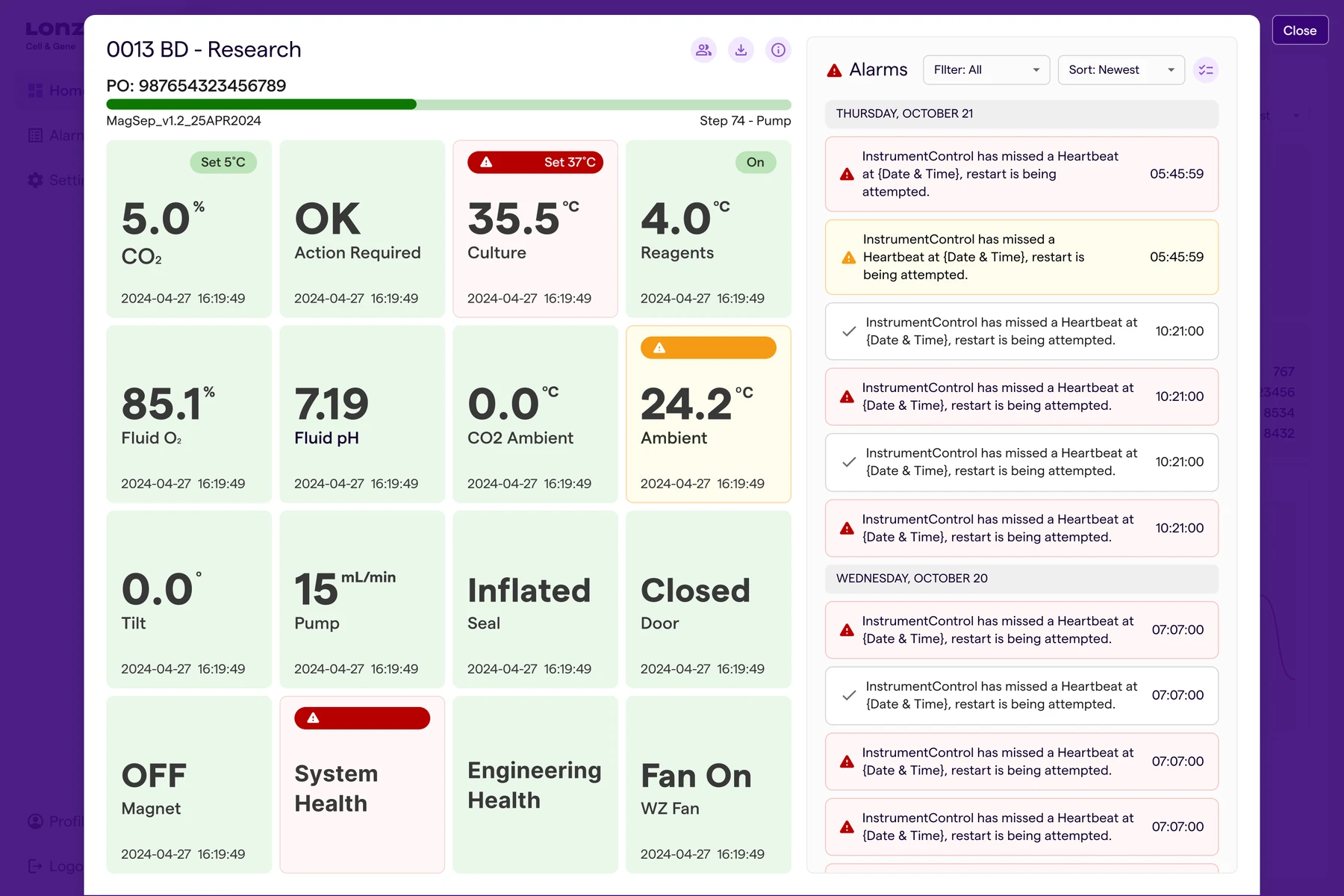1344x896 pixels.
Task: Click the 0013 BD - Research title
Action: (204, 49)
